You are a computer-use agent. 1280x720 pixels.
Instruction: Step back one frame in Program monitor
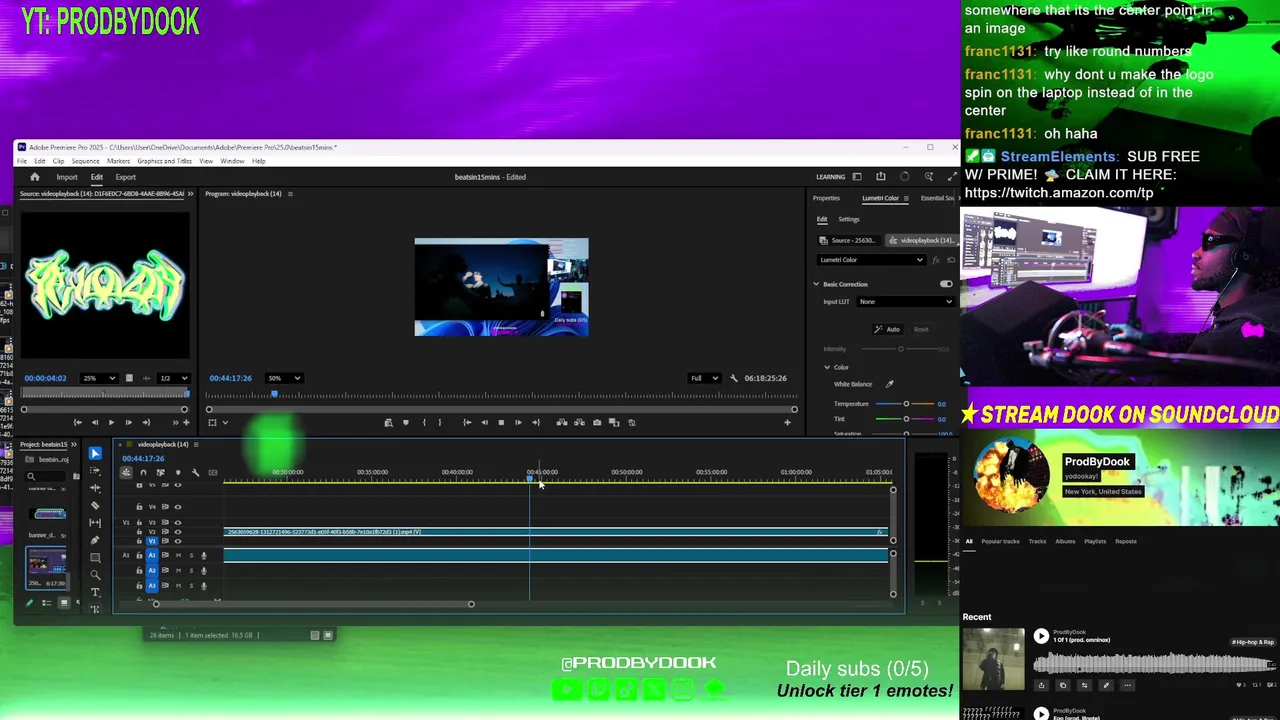[x=484, y=422]
